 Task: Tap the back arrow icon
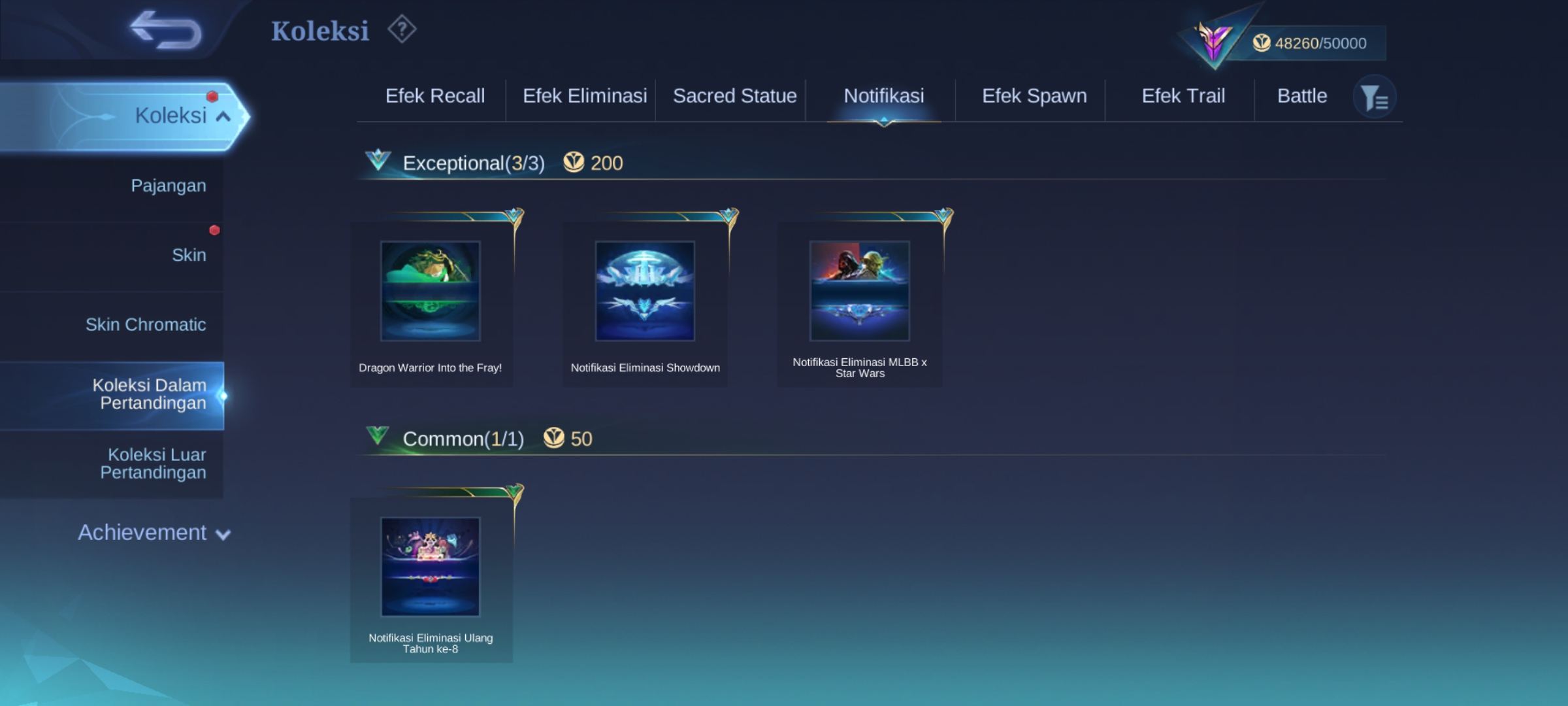click(165, 30)
